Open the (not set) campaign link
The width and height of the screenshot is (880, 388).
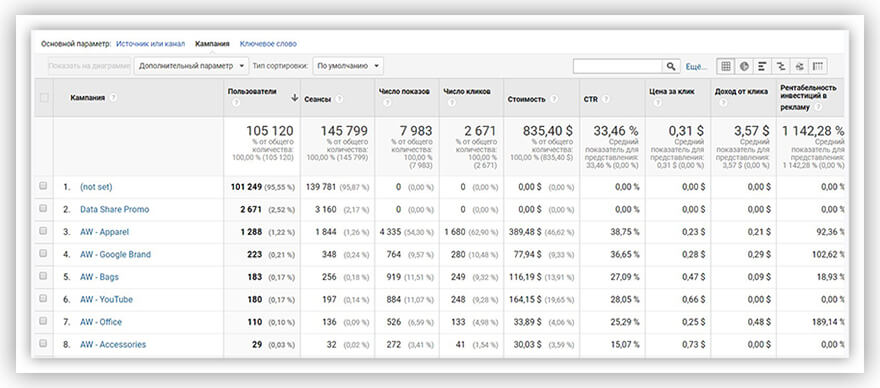coord(96,187)
